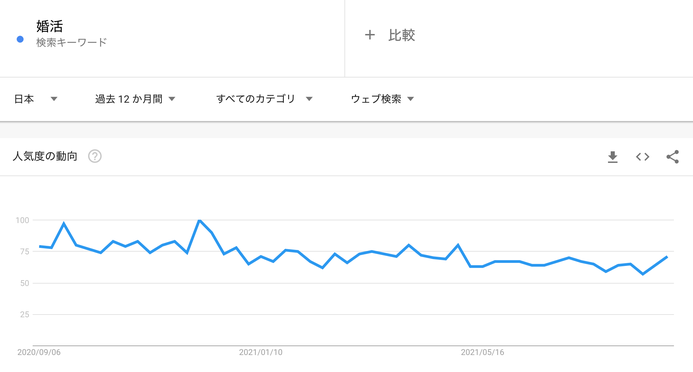Open help for 人気度の動向
Screen dimensions: 693x372
click(x=95, y=156)
